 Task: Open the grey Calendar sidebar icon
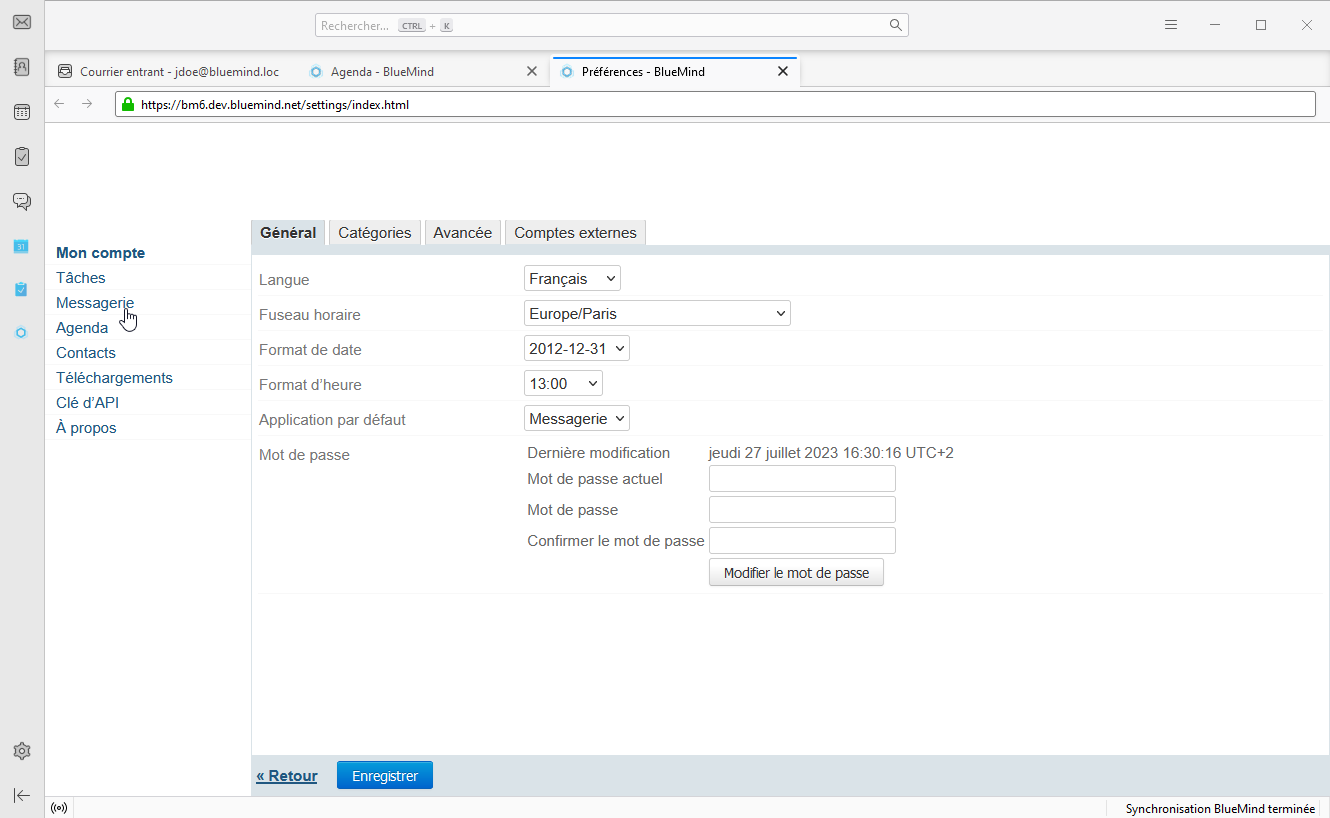(21, 112)
